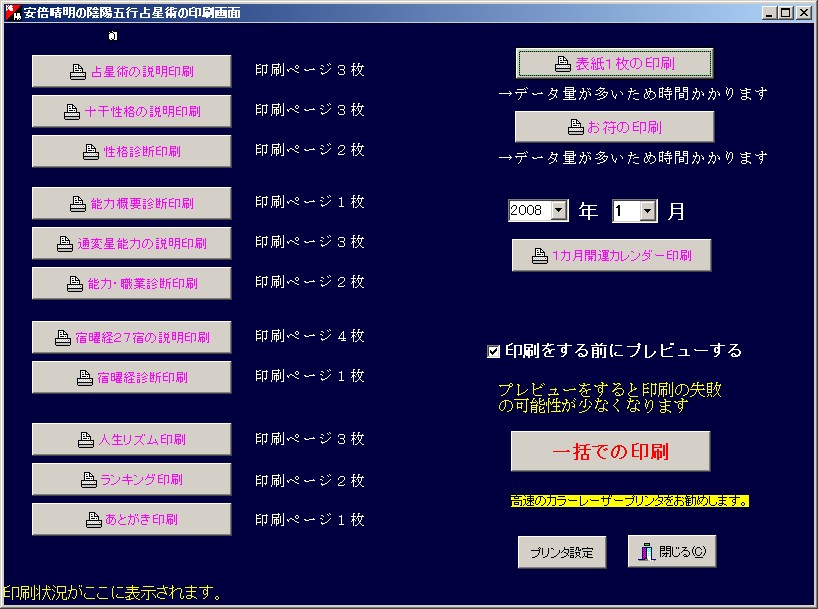Click 印刷ページ3枚 beside 通変星能力の説明印刷
Screen dimensions: 818x609
pos(309,242)
